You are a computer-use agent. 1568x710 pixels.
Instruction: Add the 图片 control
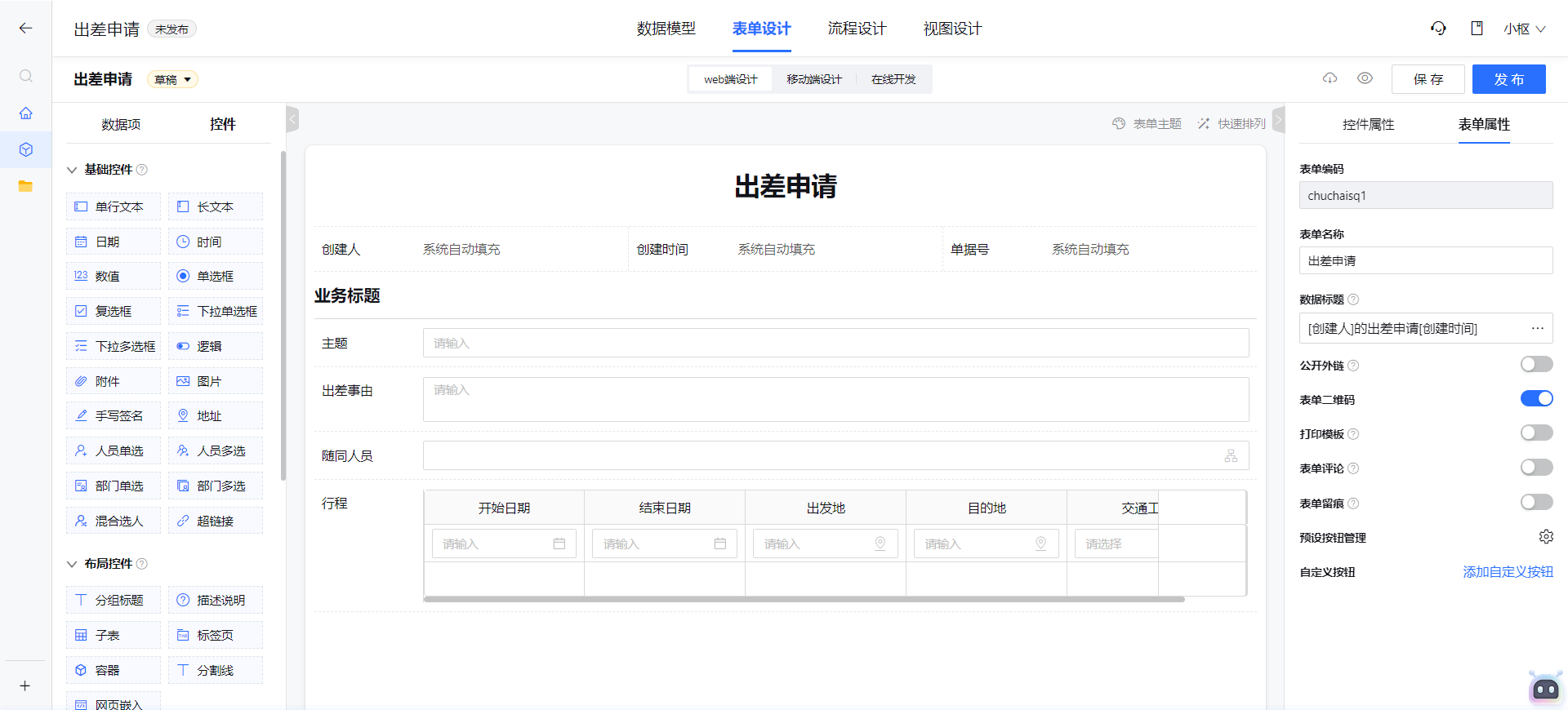(216, 381)
